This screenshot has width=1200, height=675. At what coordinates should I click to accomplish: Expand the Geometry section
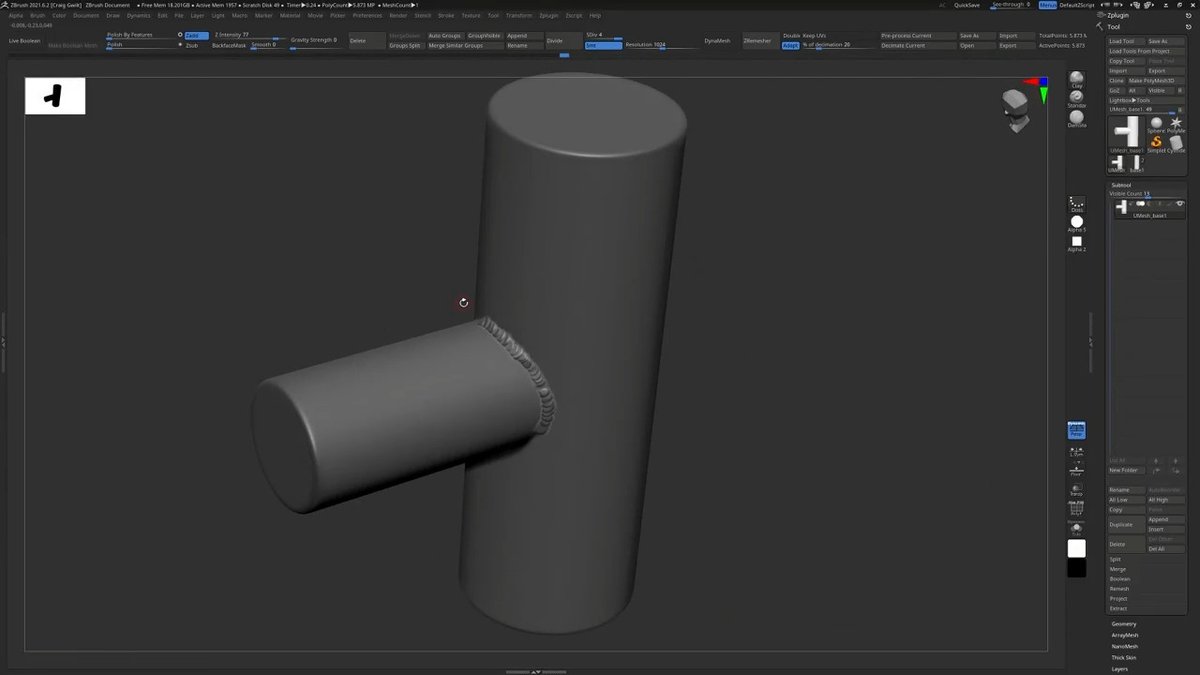pyautogui.click(x=1124, y=624)
